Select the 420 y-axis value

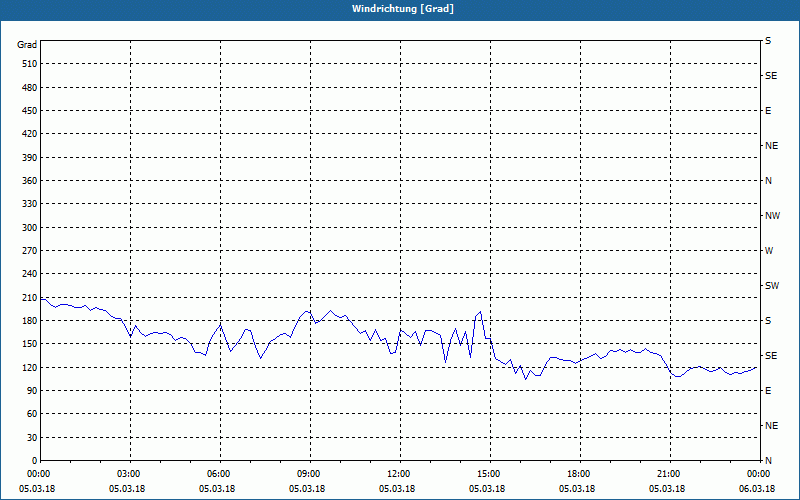(x=30, y=134)
